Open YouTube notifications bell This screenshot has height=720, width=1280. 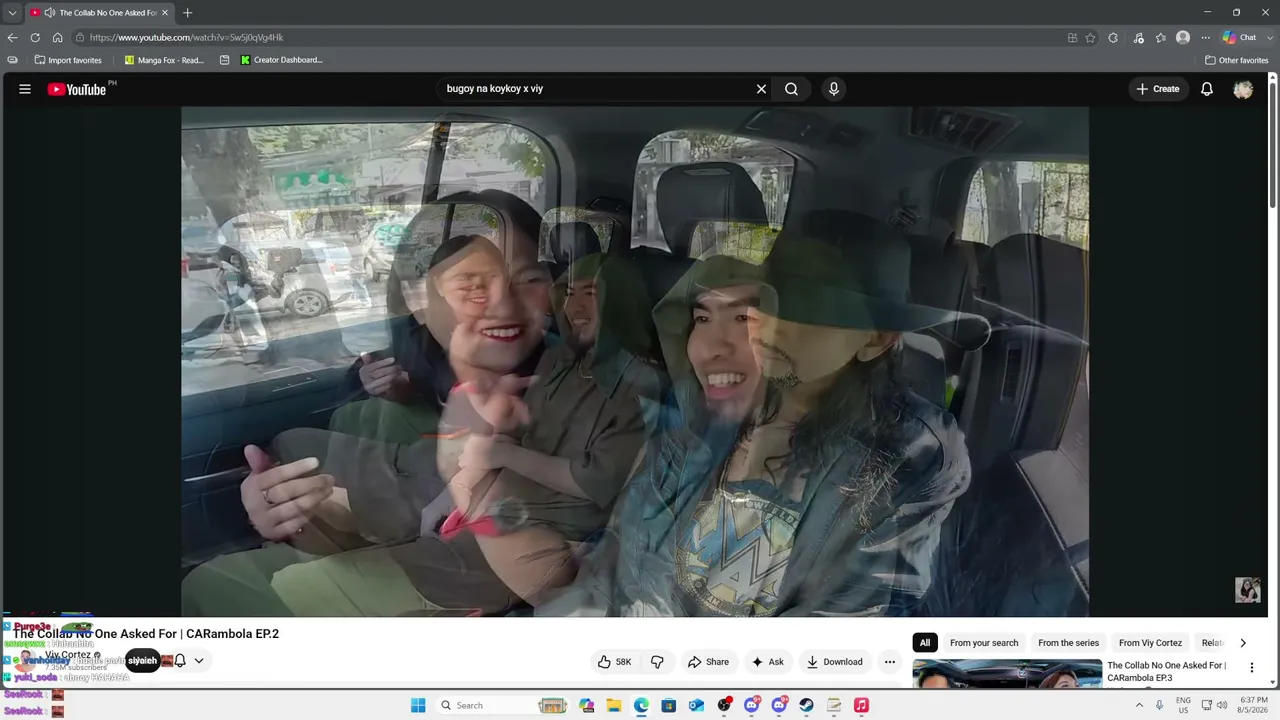coord(1207,89)
